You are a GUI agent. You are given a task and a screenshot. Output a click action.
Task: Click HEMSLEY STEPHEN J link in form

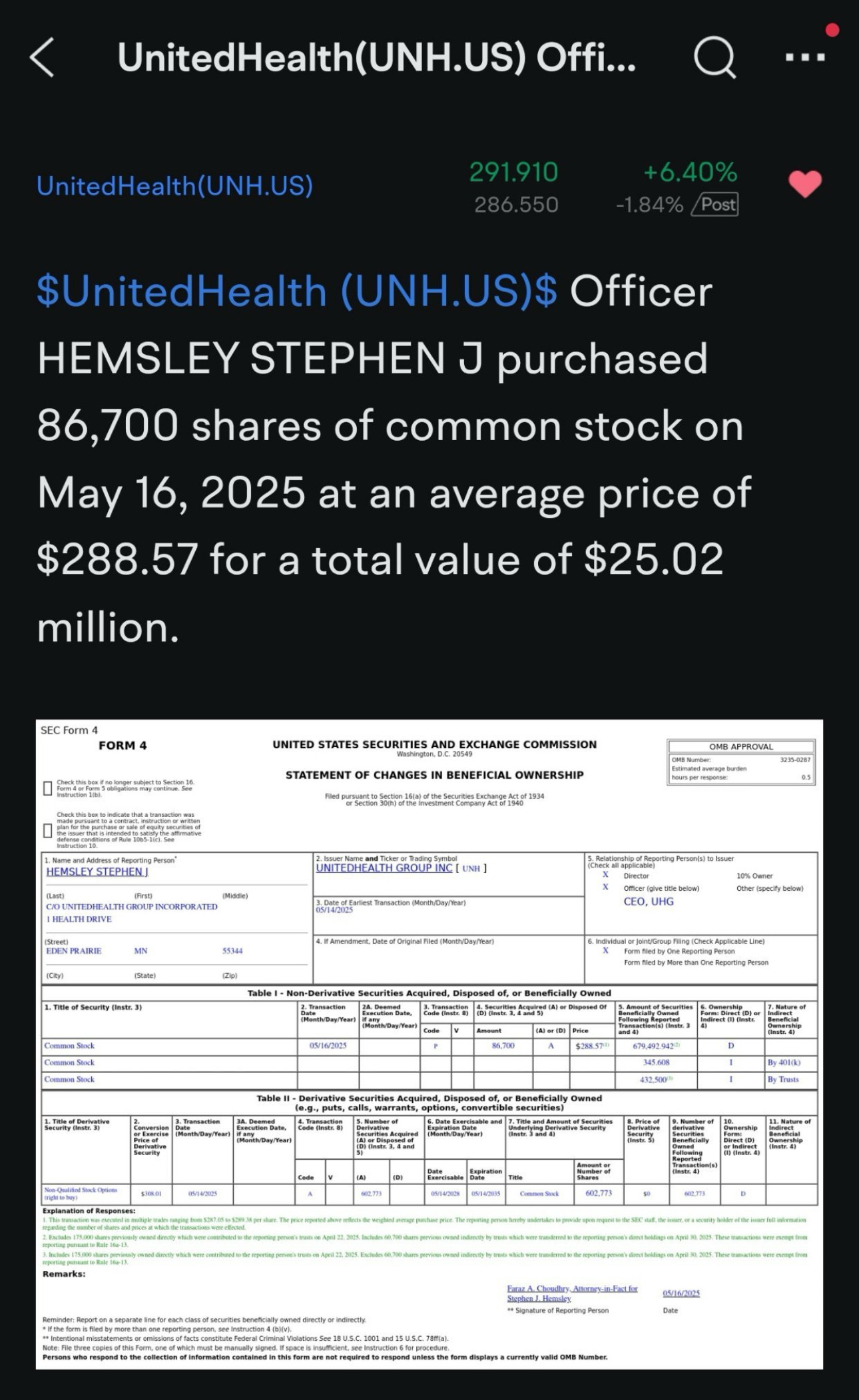tap(97, 871)
